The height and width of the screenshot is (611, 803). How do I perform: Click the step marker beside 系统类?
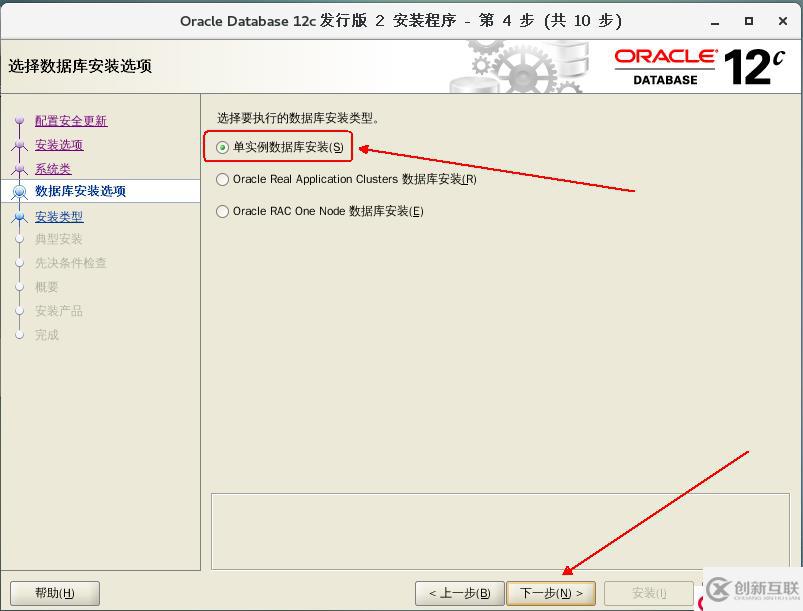(x=19, y=168)
